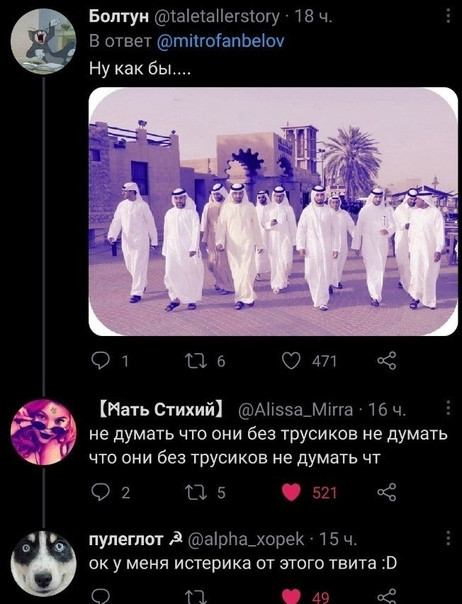View Мать Стихий pink avatar

pos(43,432)
